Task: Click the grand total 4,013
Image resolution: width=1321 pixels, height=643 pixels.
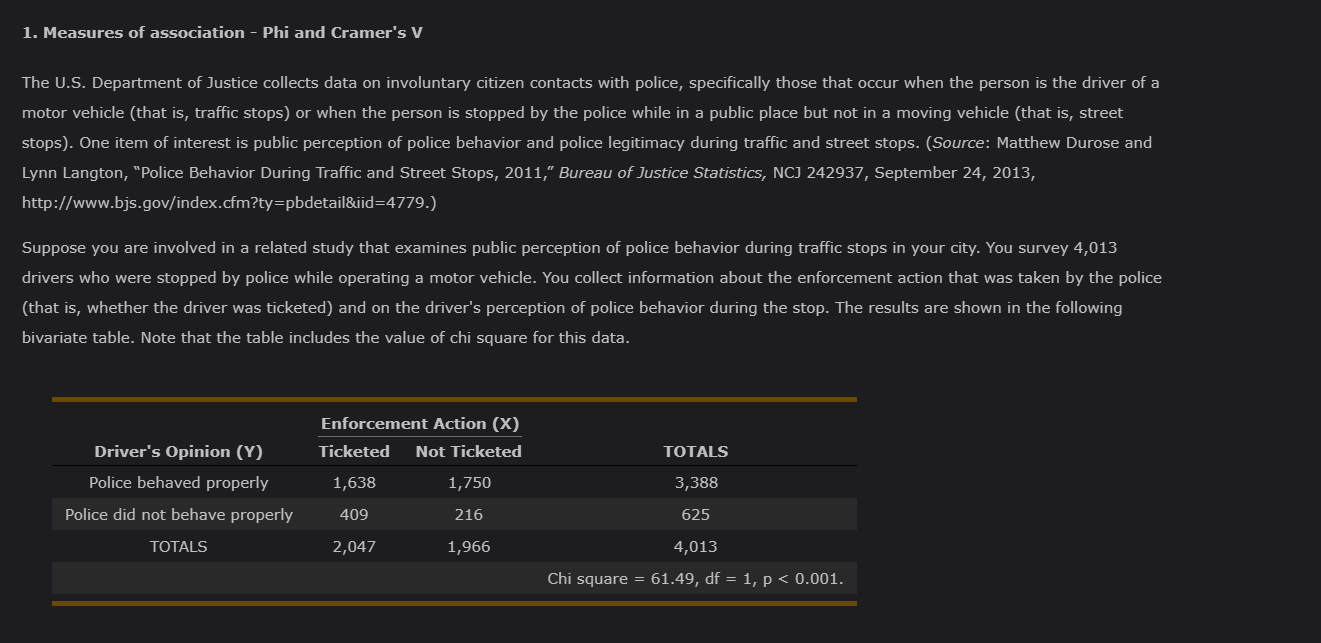Action: coord(696,547)
